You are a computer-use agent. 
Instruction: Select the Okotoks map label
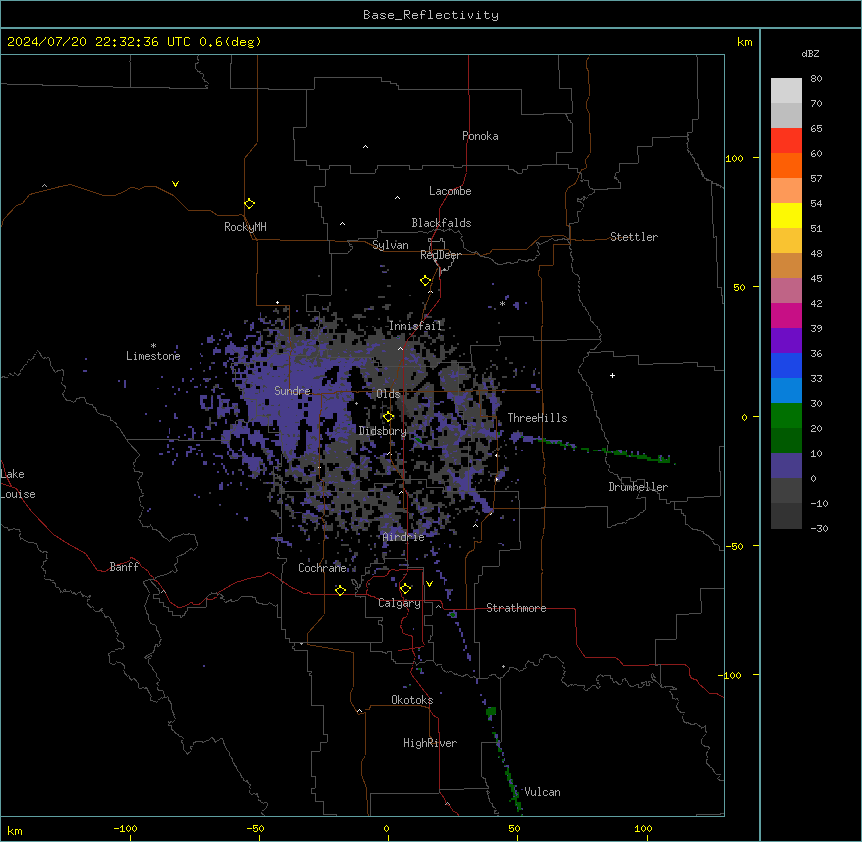[x=412, y=700]
